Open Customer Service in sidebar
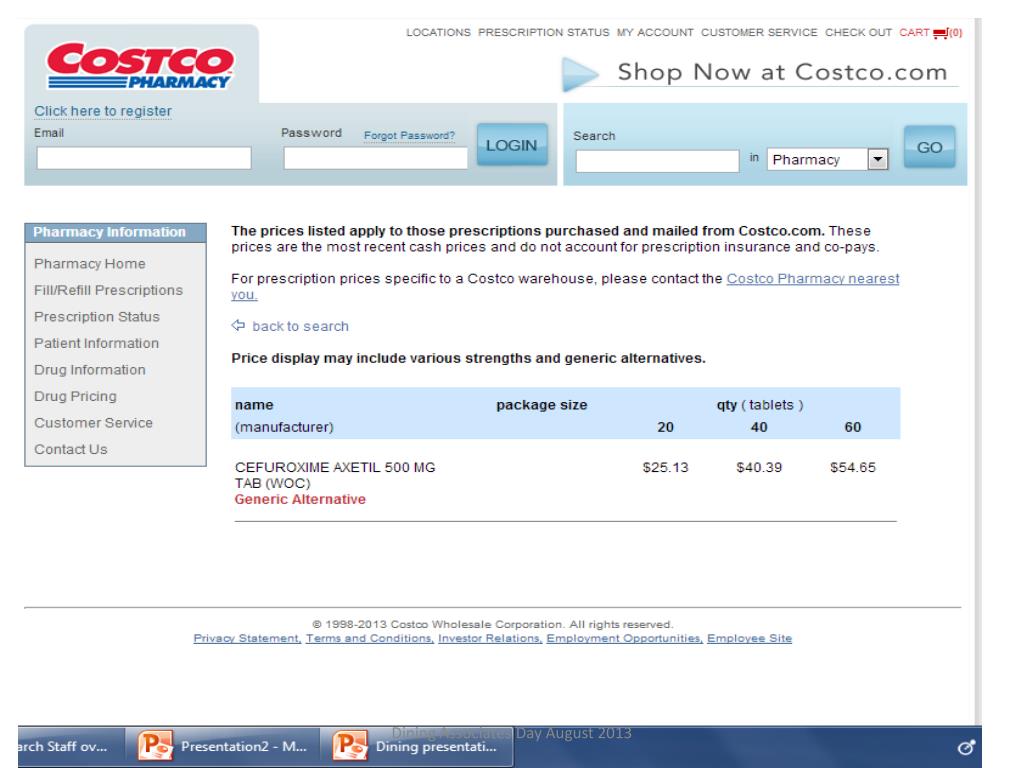The width and height of the screenshot is (1024, 768). pos(93,423)
